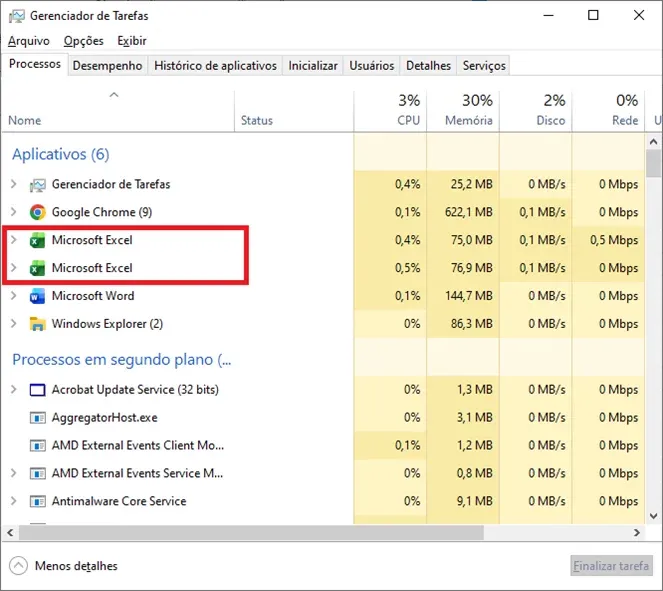Open the Serviços tab

tap(484, 66)
